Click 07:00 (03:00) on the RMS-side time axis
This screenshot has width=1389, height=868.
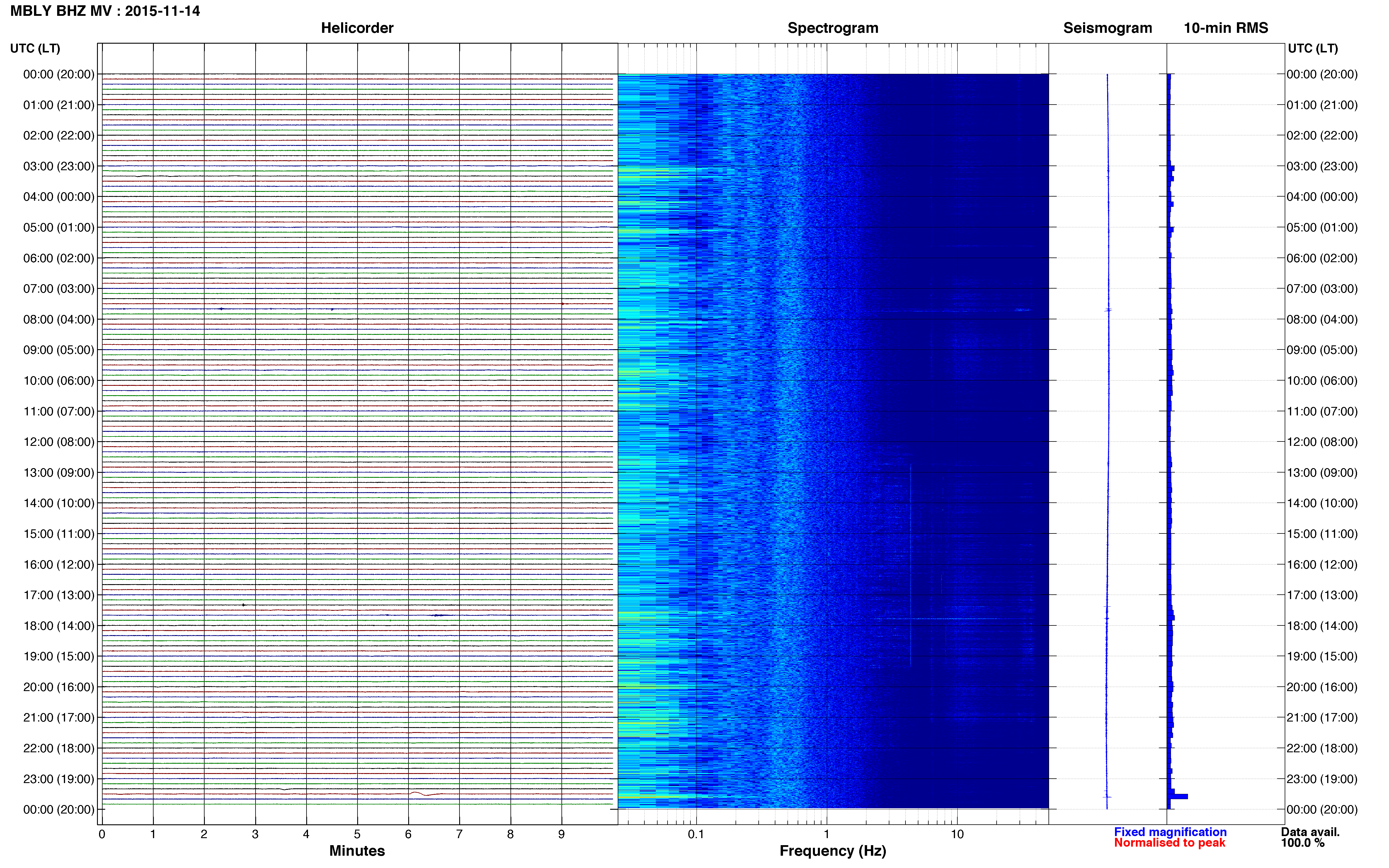click(1322, 289)
